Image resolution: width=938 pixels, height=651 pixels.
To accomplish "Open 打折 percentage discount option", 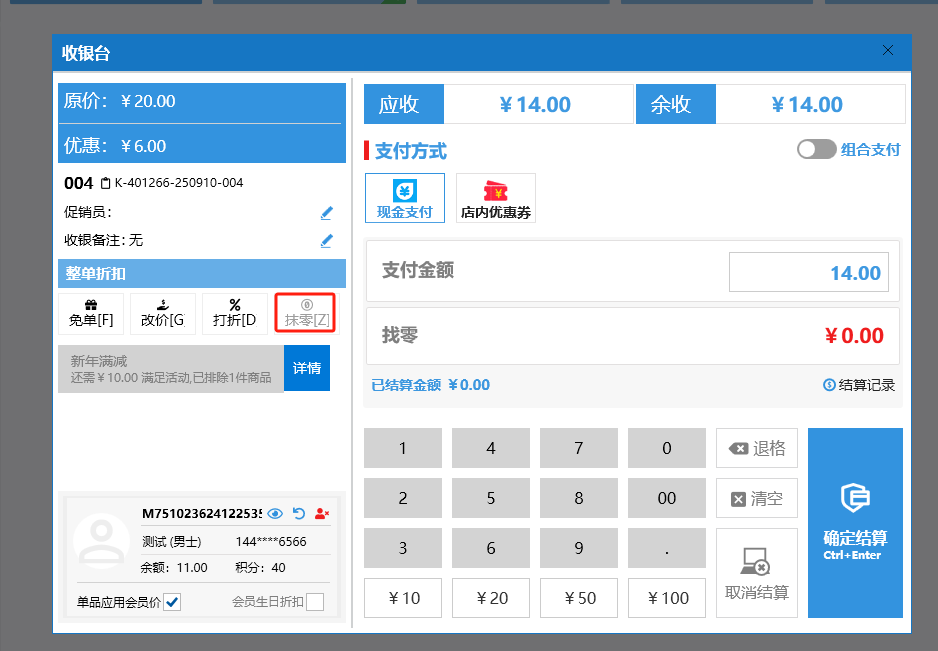I will [x=235, y=313].
